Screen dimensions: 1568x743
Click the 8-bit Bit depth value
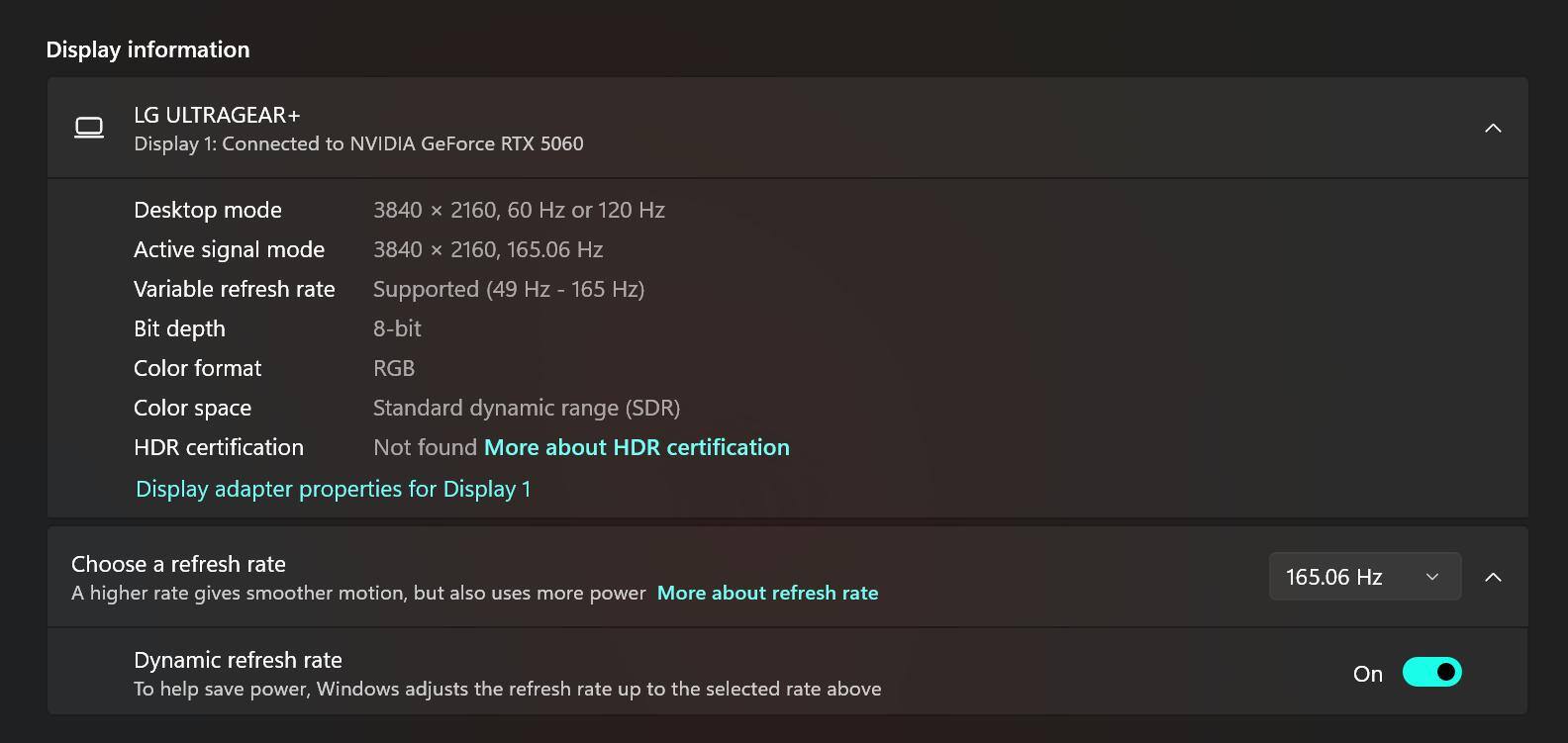[397, 328]
